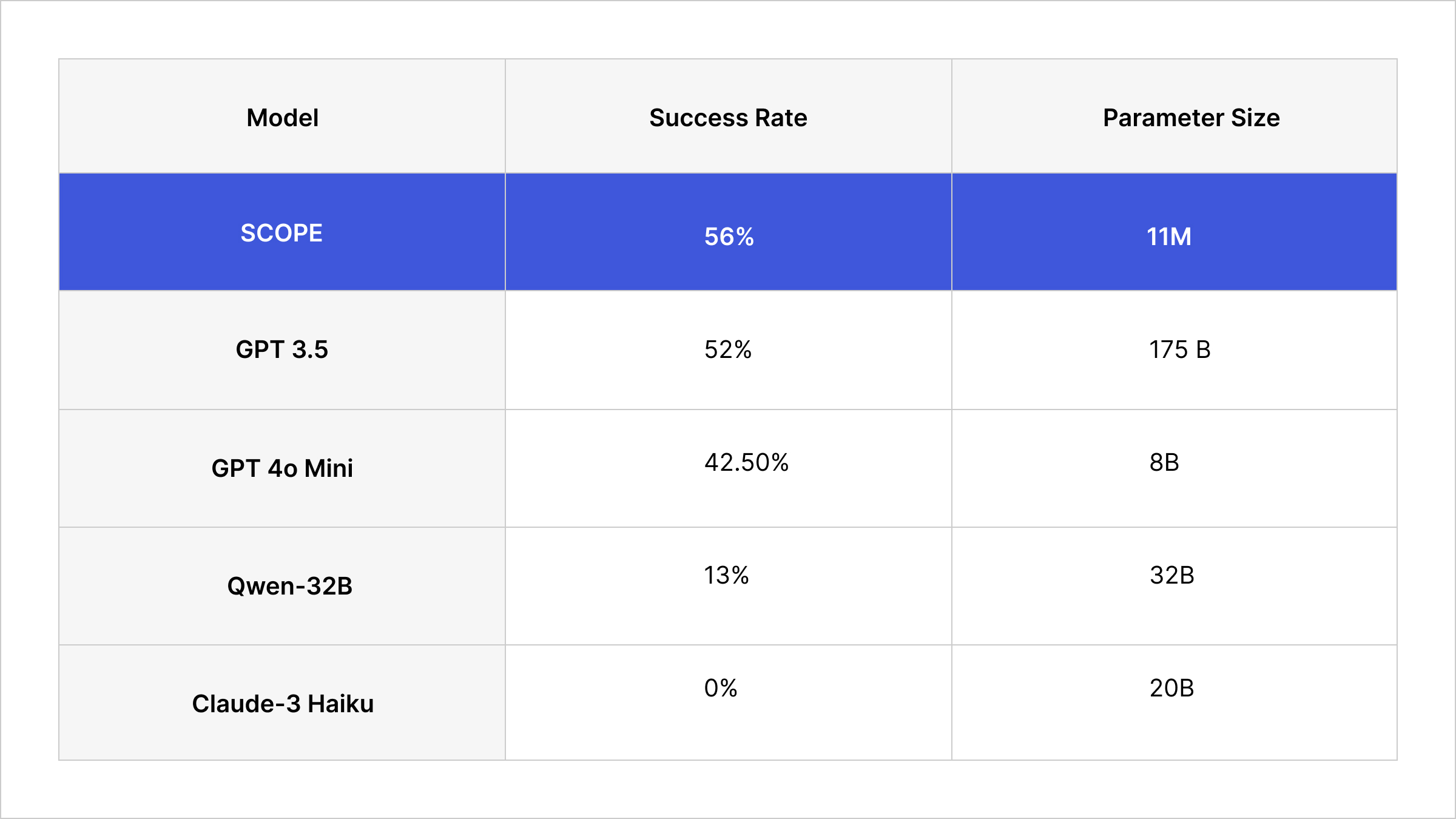The image size is (1456, 819).
Task: Select the 0% success rate cell
Action: click(720, 688)
